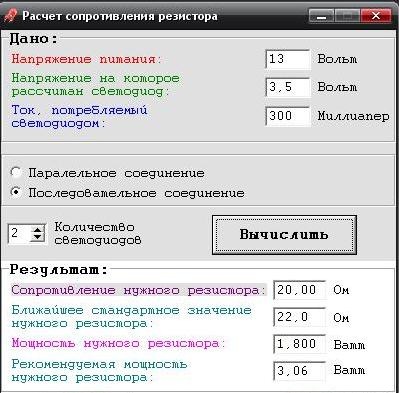The image size is (399, 393).
Task: Minimize the window
Action: 321,16
